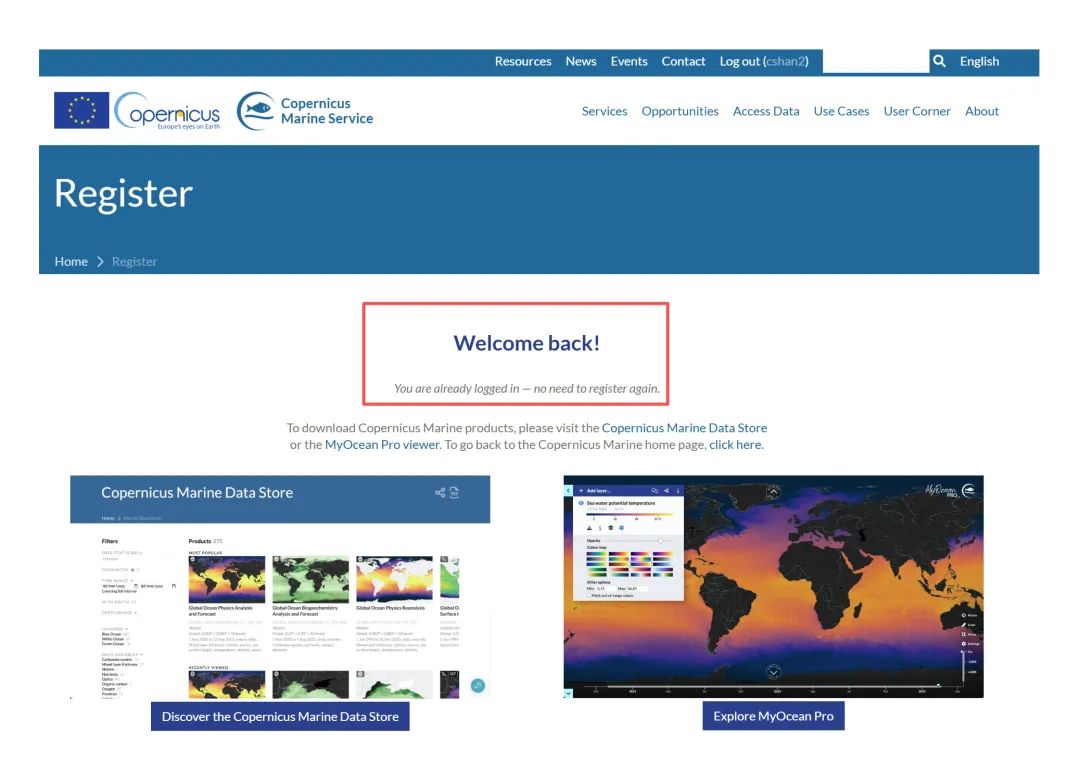The width and height of the screenshot is (1080, 760).
Task: Open the MyOcean Pro world map thumbnail
Action: (773, 586)
